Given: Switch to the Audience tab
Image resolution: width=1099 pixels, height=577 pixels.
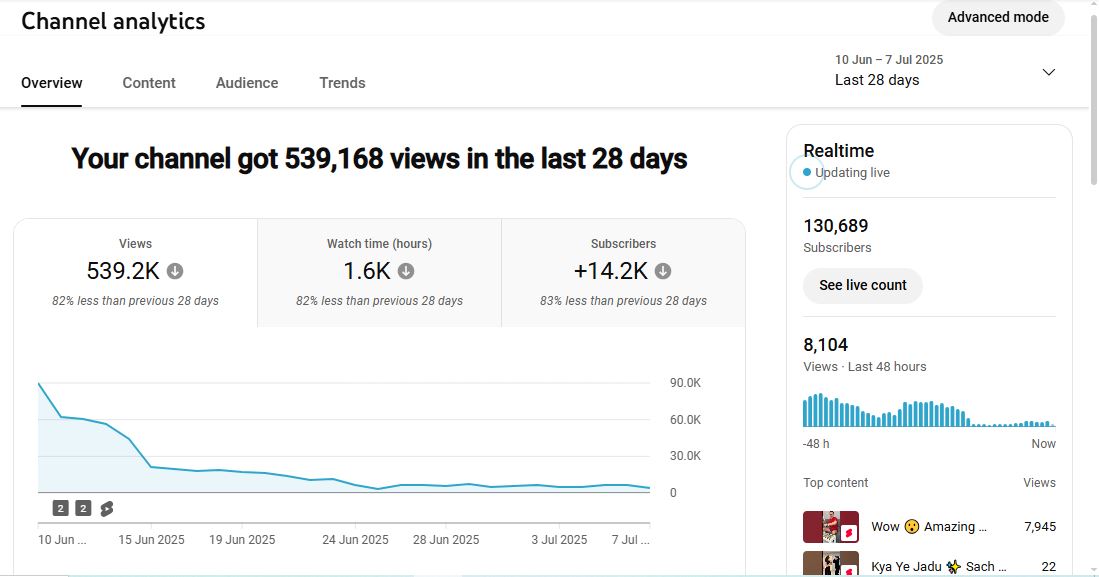Looking at the screenshot, I should tap(246, 83).
